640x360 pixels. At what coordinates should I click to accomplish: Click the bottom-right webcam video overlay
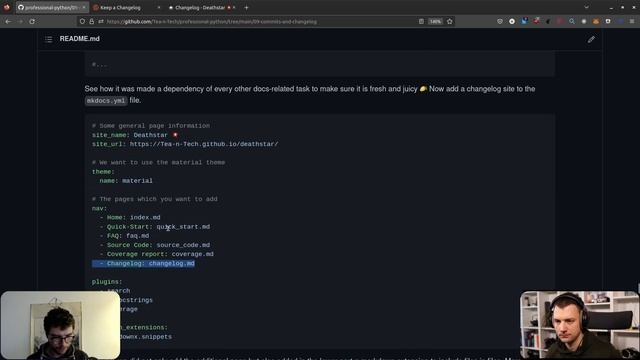pyautogui.click(x=580, y=325)
